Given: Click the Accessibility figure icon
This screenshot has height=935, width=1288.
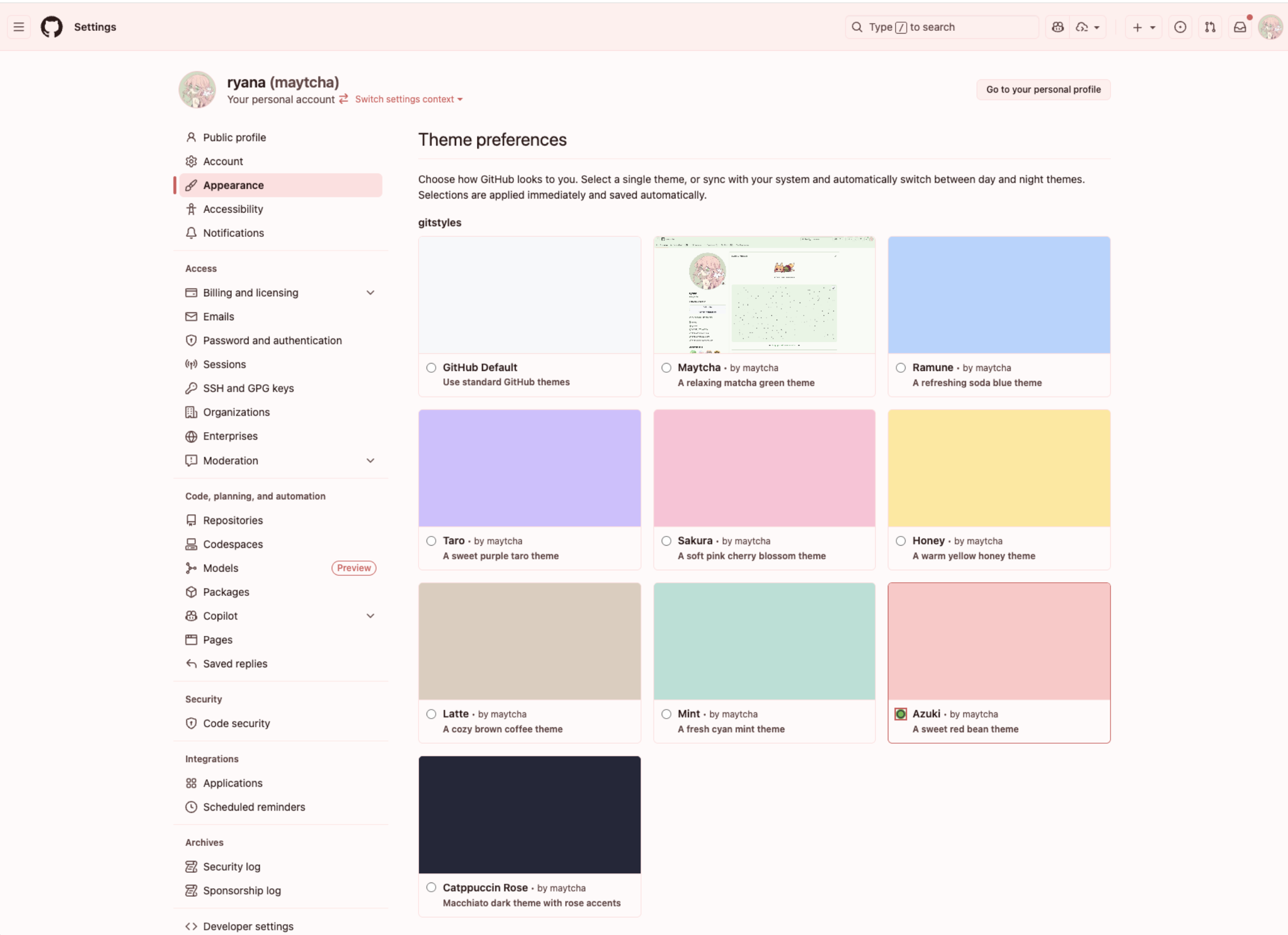Looking at the screenshot, I should pos(191,209).
